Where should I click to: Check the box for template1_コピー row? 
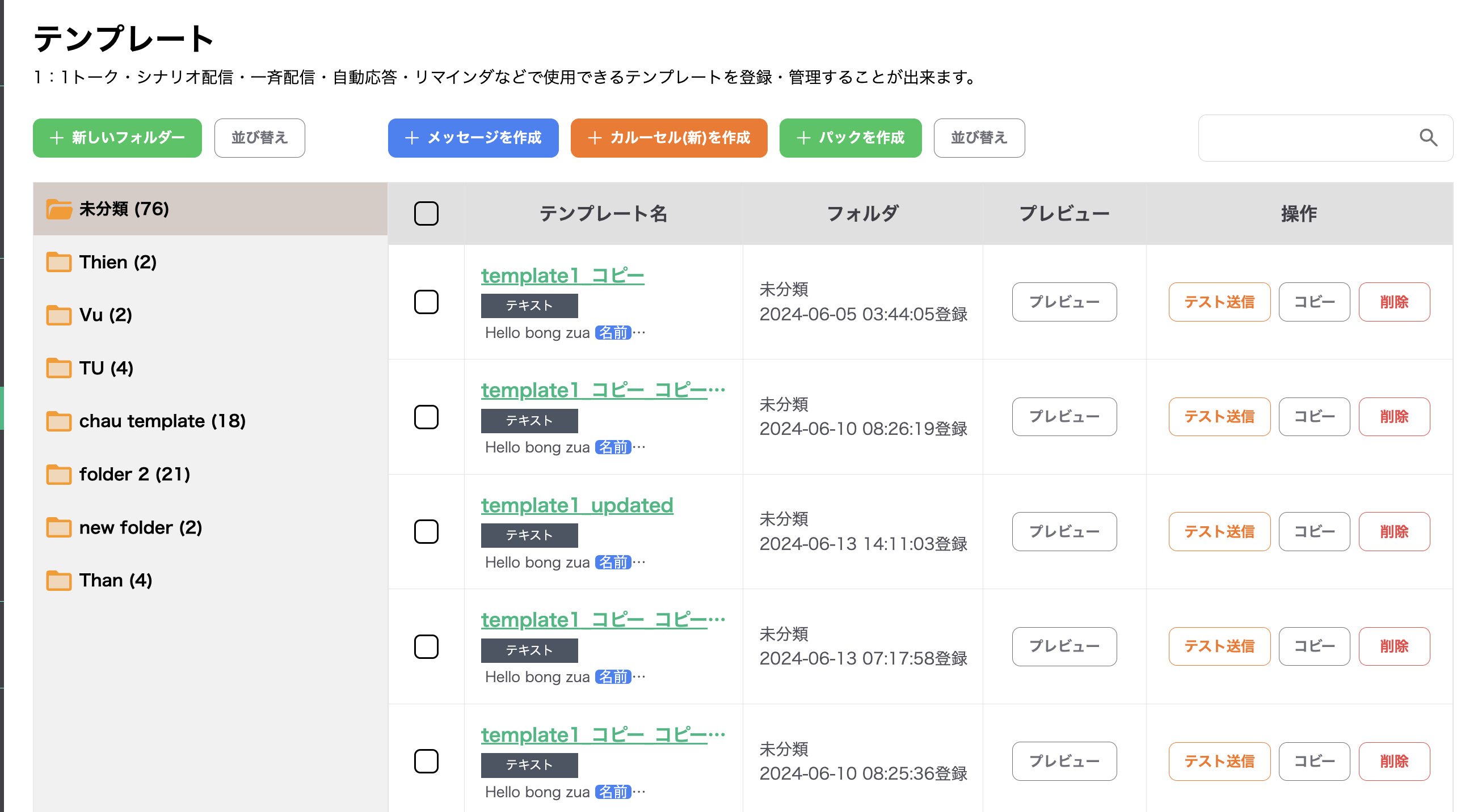click(426, 302)
